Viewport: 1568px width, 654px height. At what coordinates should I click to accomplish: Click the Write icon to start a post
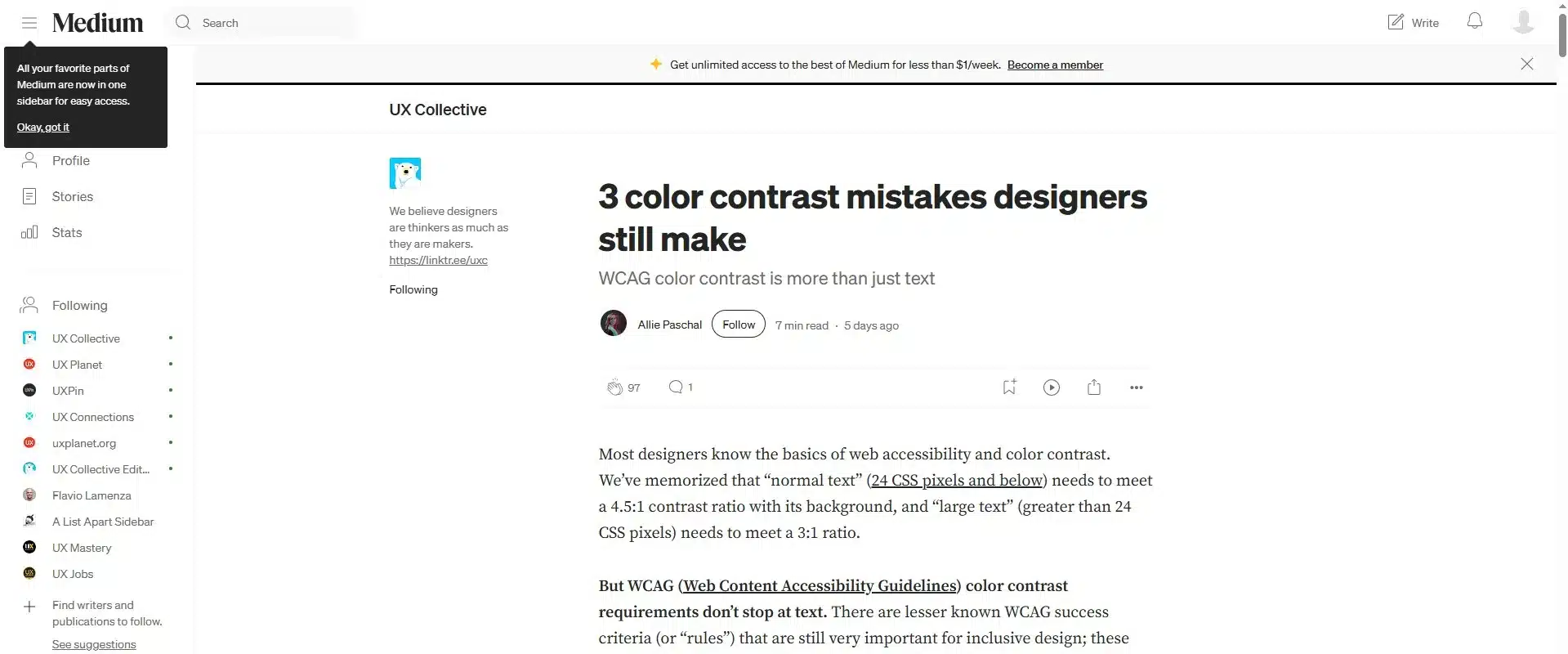tap(1412, 21)
